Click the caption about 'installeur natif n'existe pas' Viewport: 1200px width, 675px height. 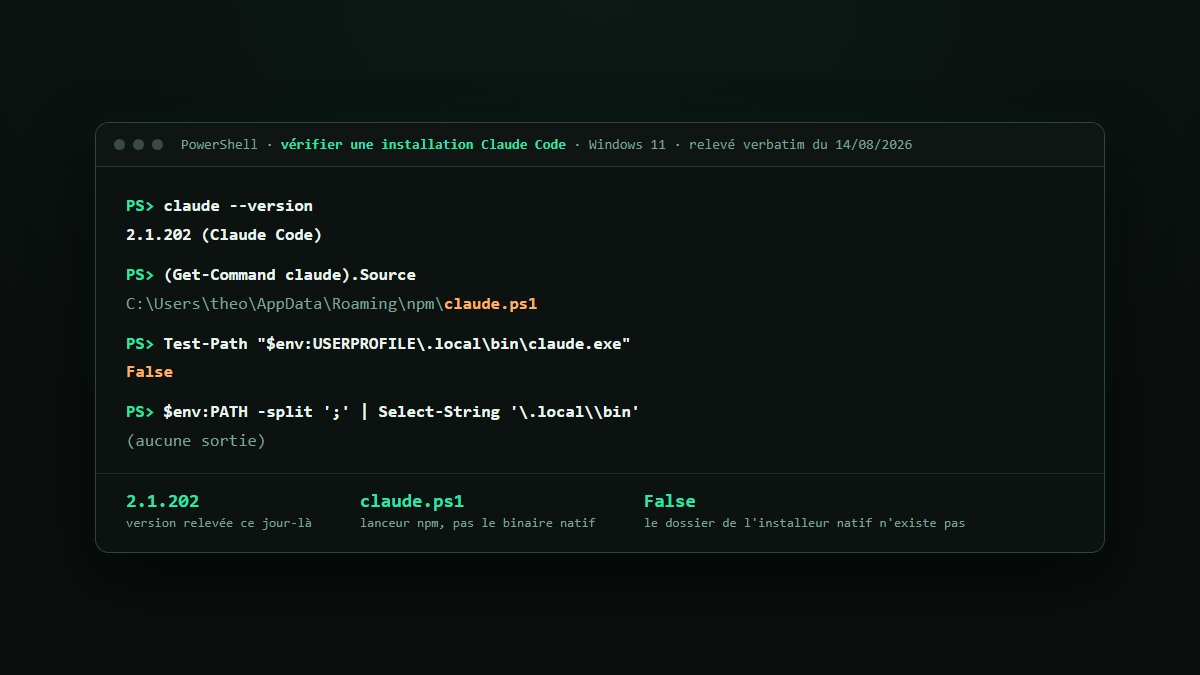click(805, 523)
